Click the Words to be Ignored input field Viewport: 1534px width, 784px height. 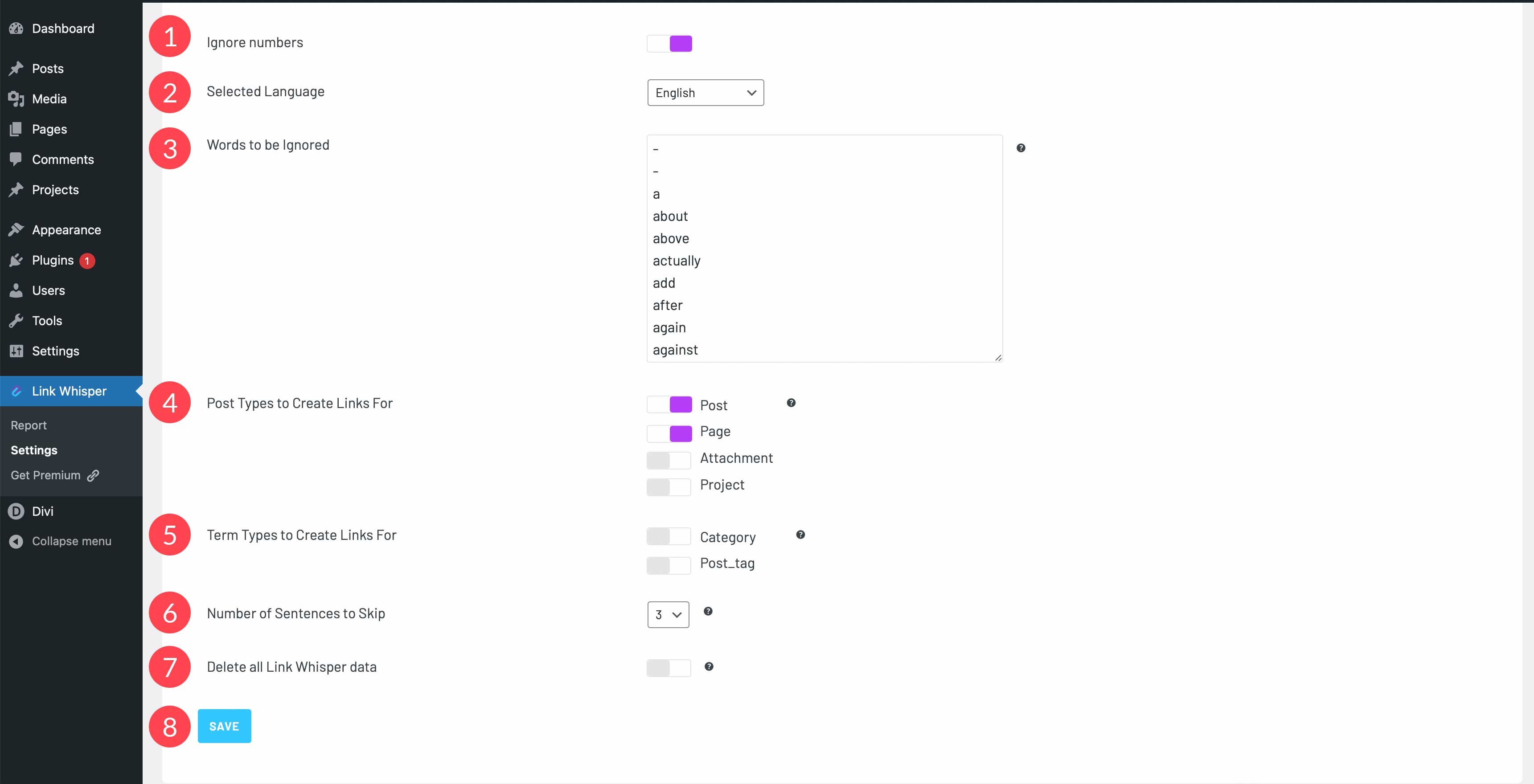click(x=825, y=248)
